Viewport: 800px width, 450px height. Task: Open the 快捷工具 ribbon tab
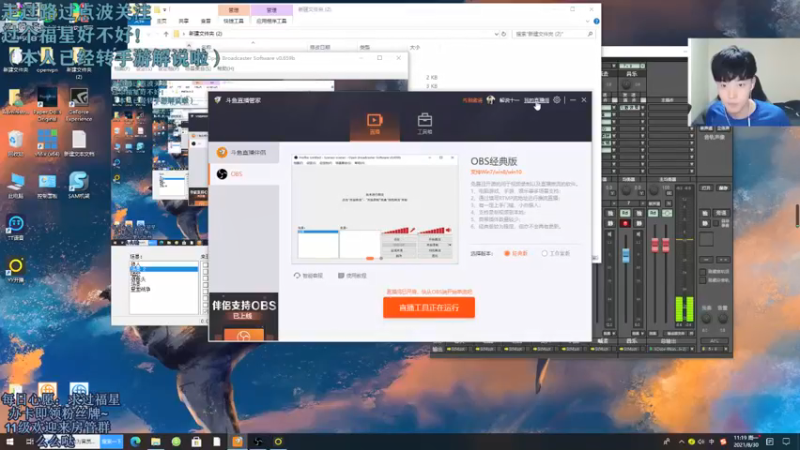pyautogui.click(x=233, y=21)
